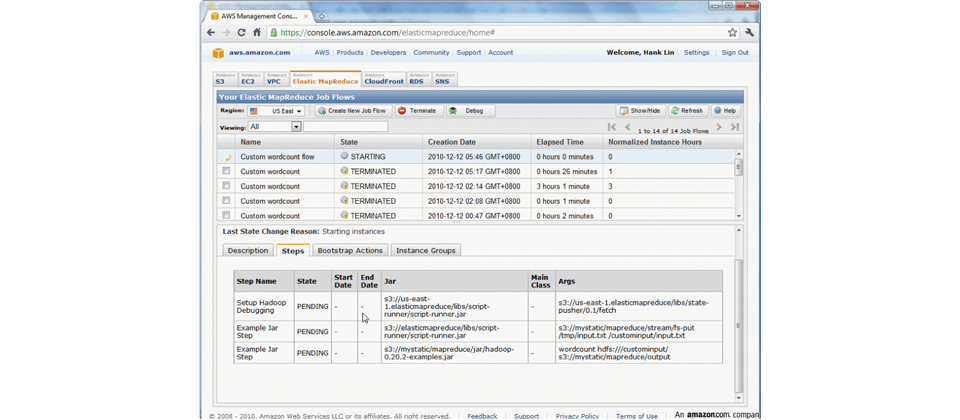Open the US East region dropdown
960x420 pixels.
click(x=277, y=111)
